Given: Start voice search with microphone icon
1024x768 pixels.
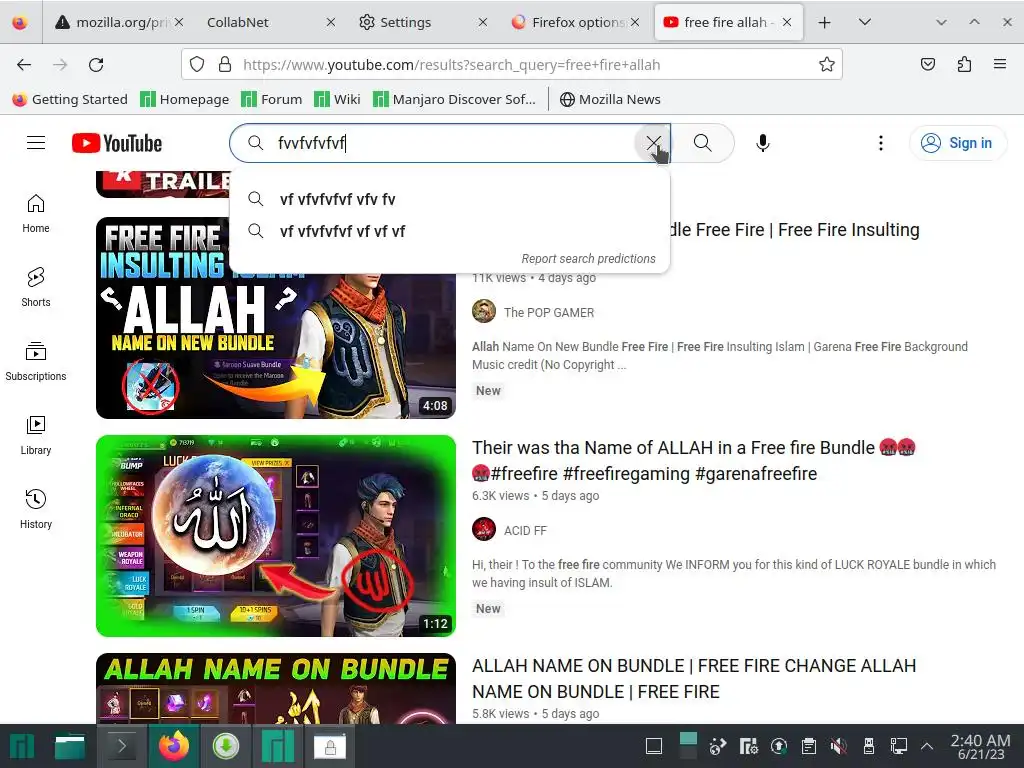Looking at the screenshot, I should coord(762,143).
